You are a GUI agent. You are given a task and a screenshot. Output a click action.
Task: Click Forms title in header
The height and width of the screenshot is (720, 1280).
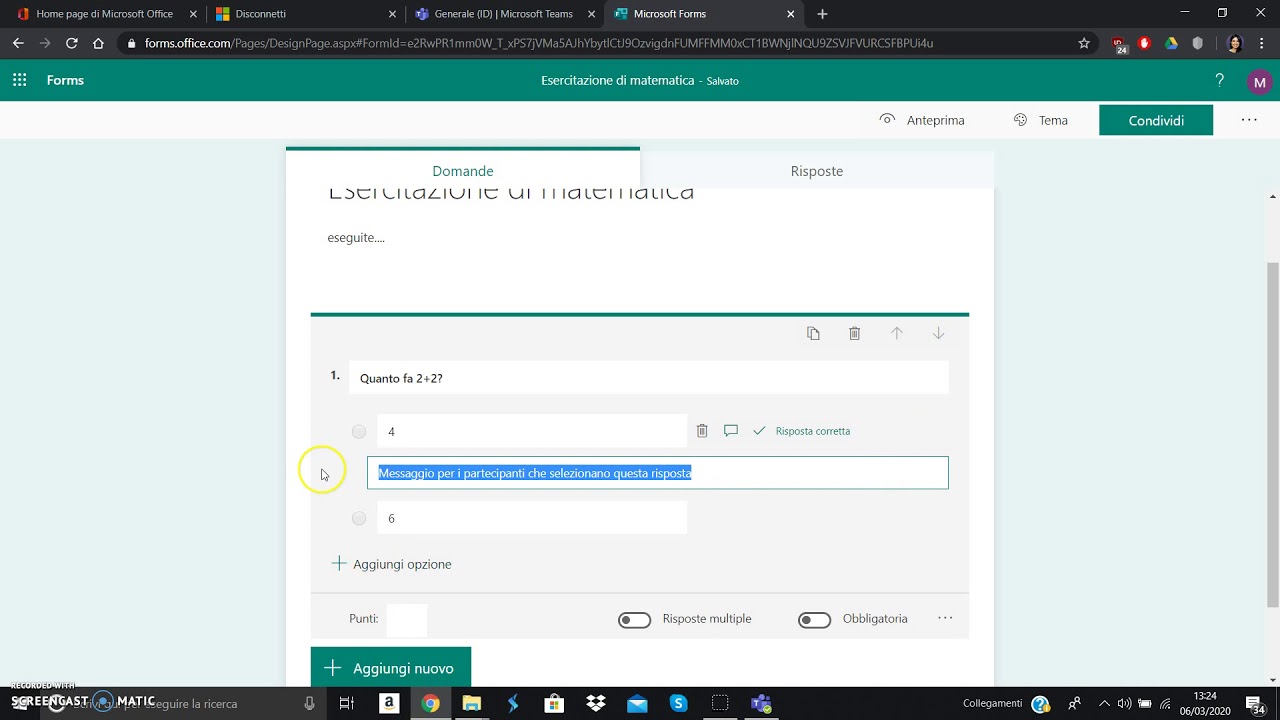(x=65, y=80)
